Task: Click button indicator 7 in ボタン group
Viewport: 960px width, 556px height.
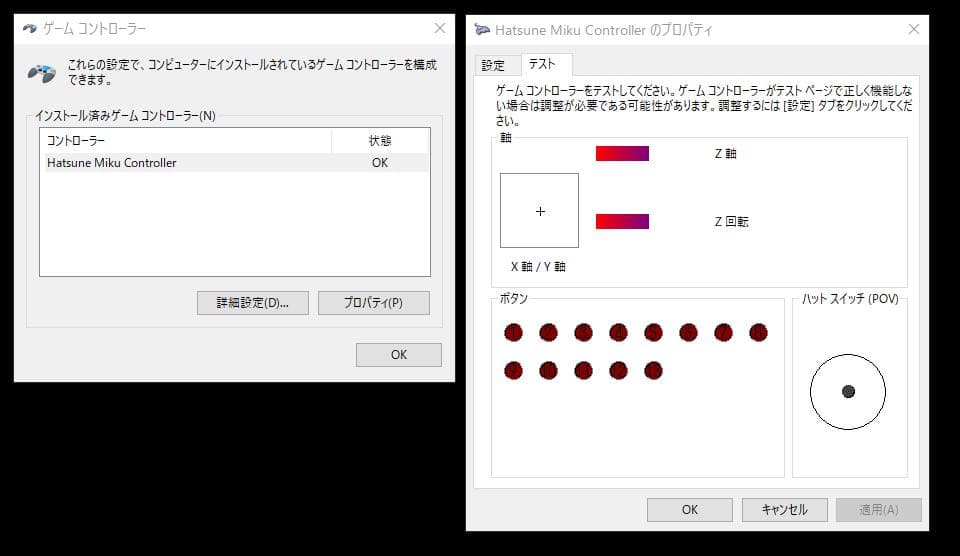Action: [723, 332]
